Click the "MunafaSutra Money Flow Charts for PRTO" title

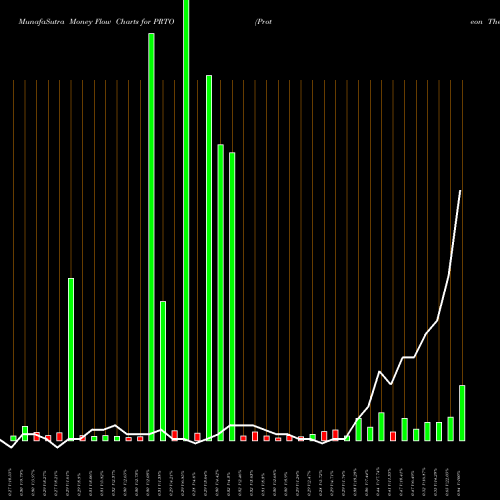[96, 22]
